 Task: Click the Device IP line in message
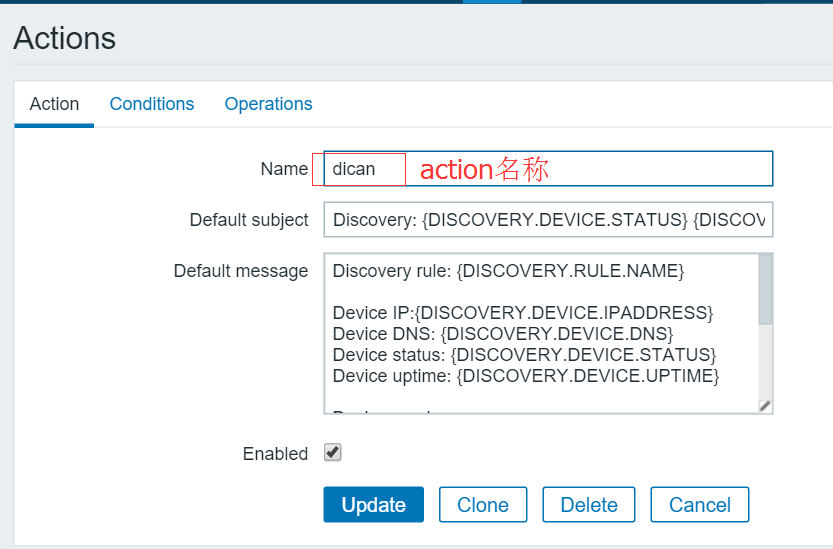pyautogui.click(x=523, y=312)
